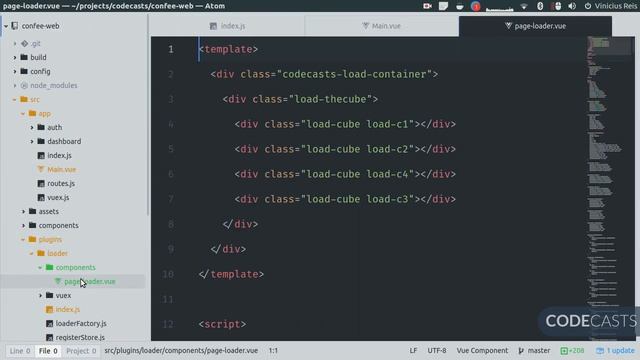Select page-loader.vue in the tree
640x360 pixels.
coord(90,281)
